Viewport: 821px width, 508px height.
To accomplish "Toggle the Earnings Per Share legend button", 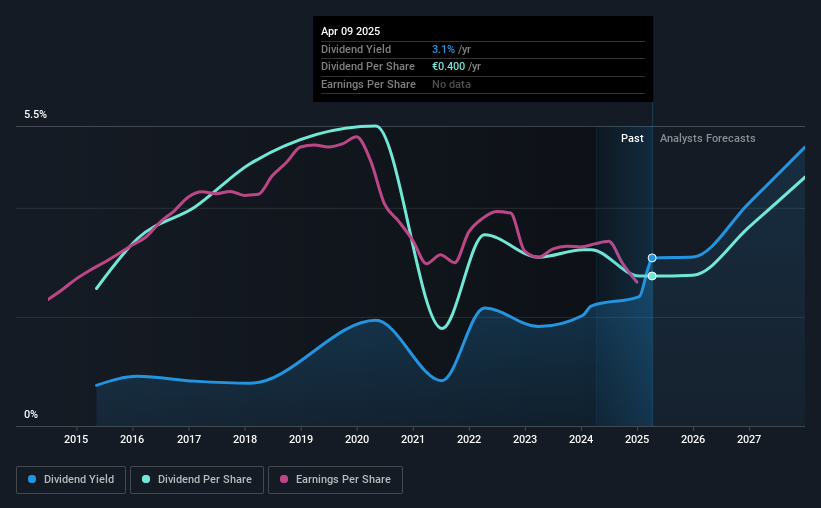I will click(x=335, y=480).
